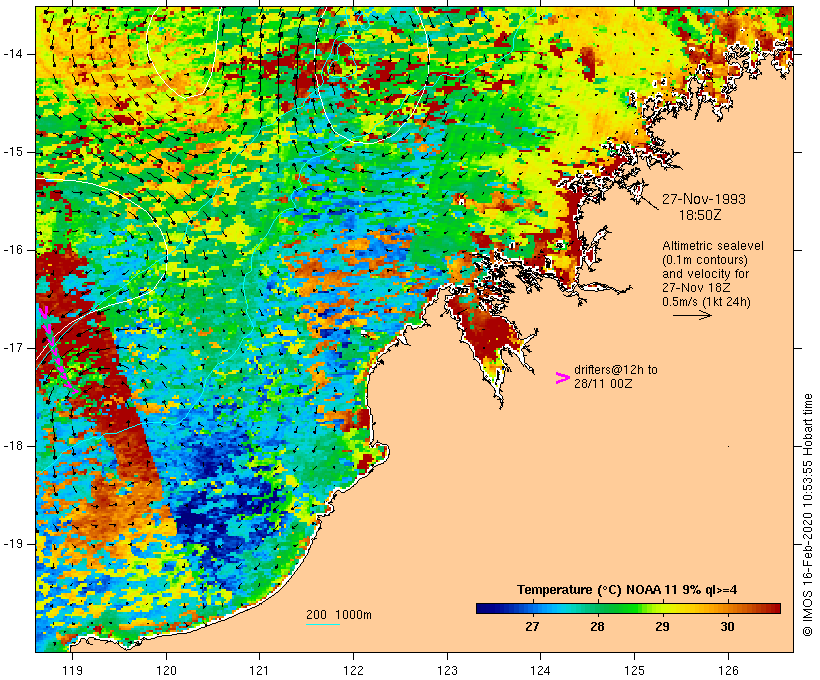Click the '1000m' isobath depth label
The image size is (820, 680).
pyautogui.click(x=353, y=615)
